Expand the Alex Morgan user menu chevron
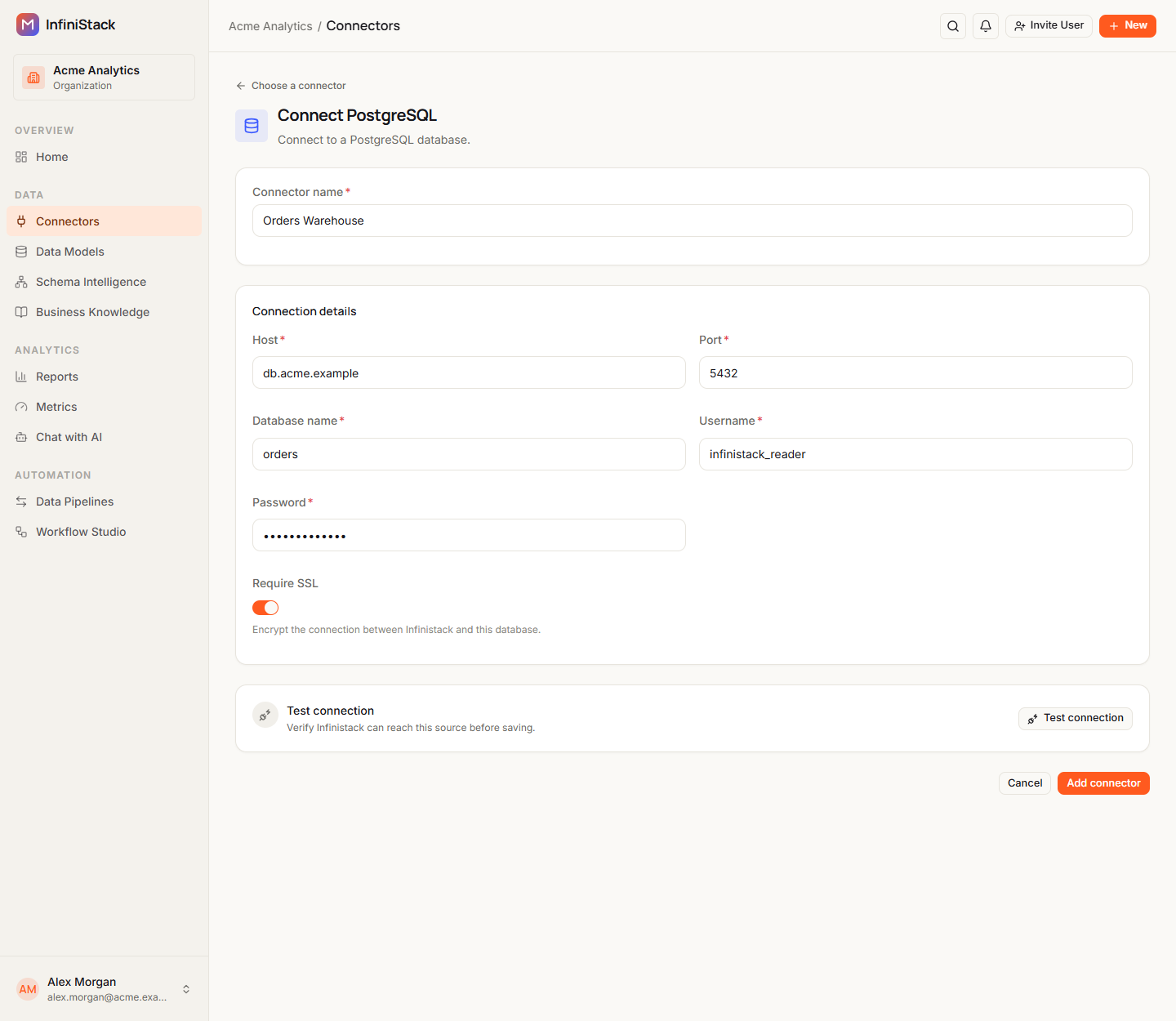1176x1021 pixels. [186, 989]
